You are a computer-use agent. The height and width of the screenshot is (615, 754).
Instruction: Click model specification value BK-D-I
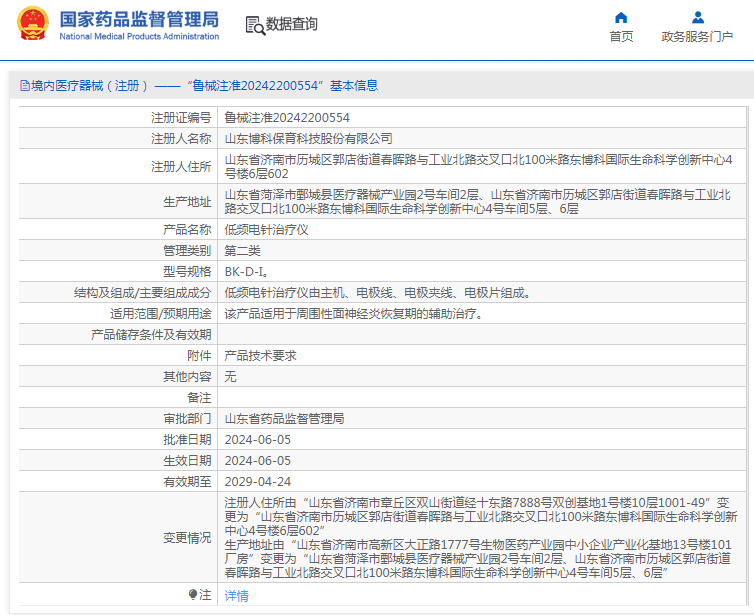point(246,272)
